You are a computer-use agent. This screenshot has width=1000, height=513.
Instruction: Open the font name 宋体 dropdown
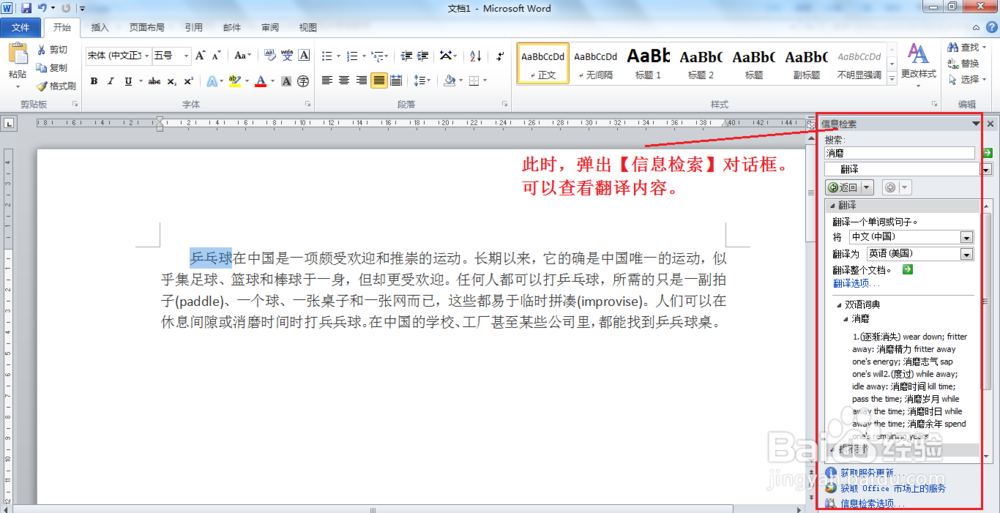click(147, 56)
